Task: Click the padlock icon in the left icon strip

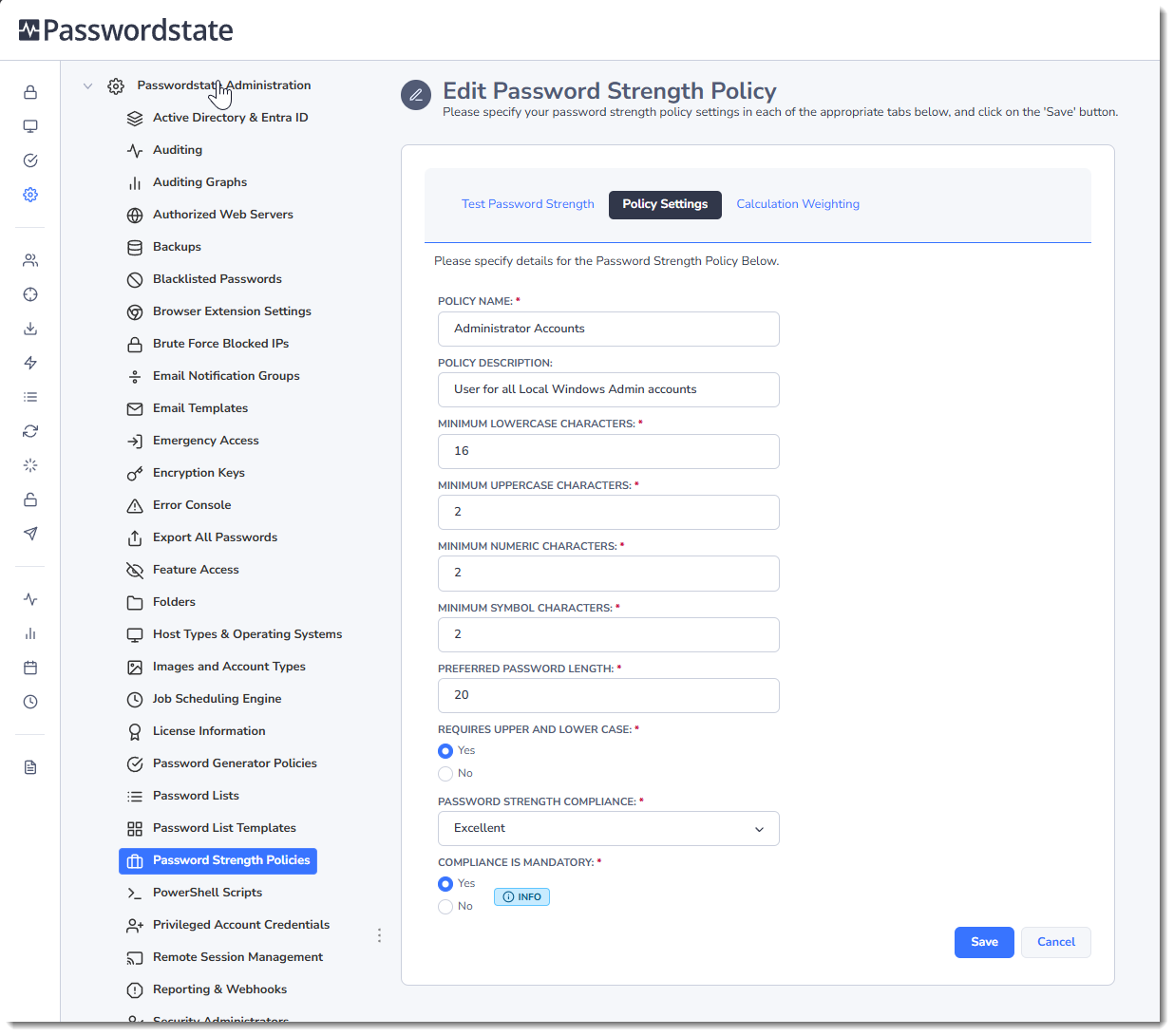Action: pos(30,92)
